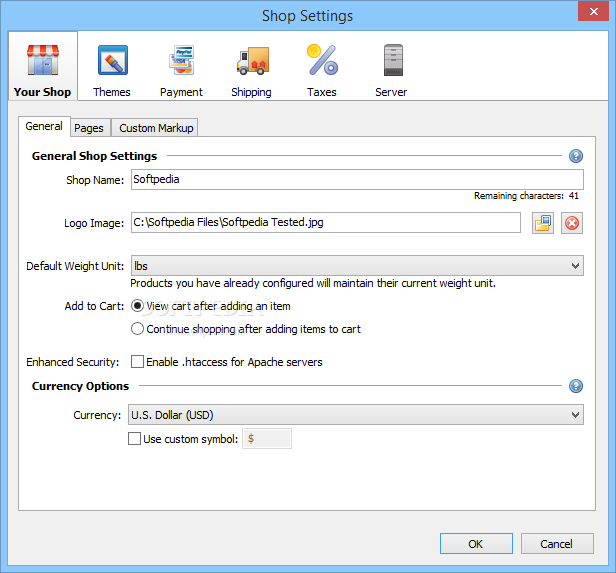Switch to the Pages tab
Screen dimensions: 616x573
click(x=89, y=128)
